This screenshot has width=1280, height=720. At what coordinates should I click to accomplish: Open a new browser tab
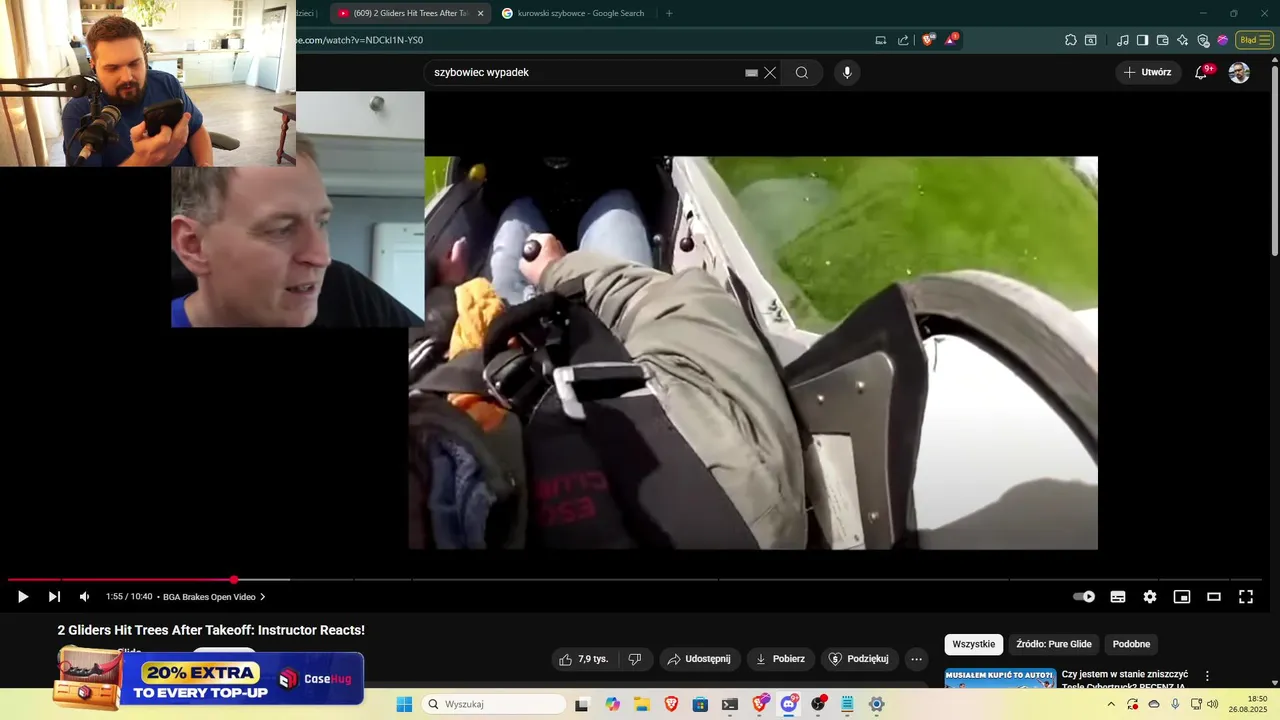point(669,13)
